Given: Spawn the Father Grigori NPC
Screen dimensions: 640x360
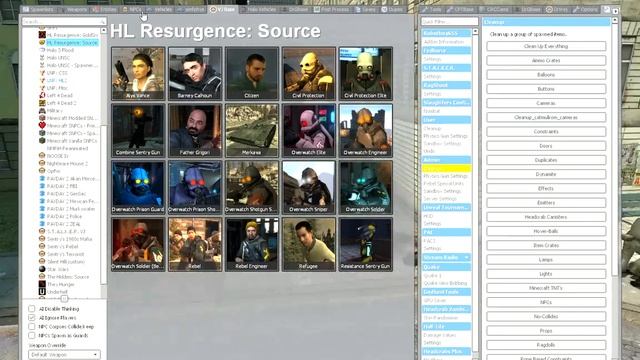Looking at the screenshot, I should point(195,131).
